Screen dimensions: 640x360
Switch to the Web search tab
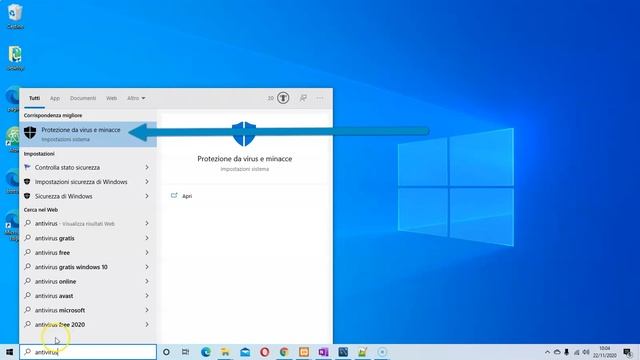(x=111, y=98)
